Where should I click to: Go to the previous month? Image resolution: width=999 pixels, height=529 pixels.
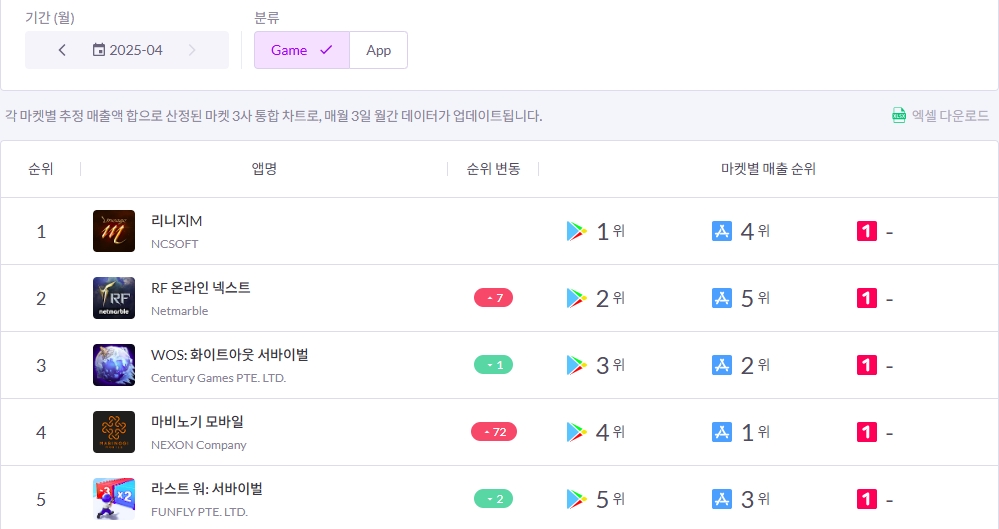point(62,50)
